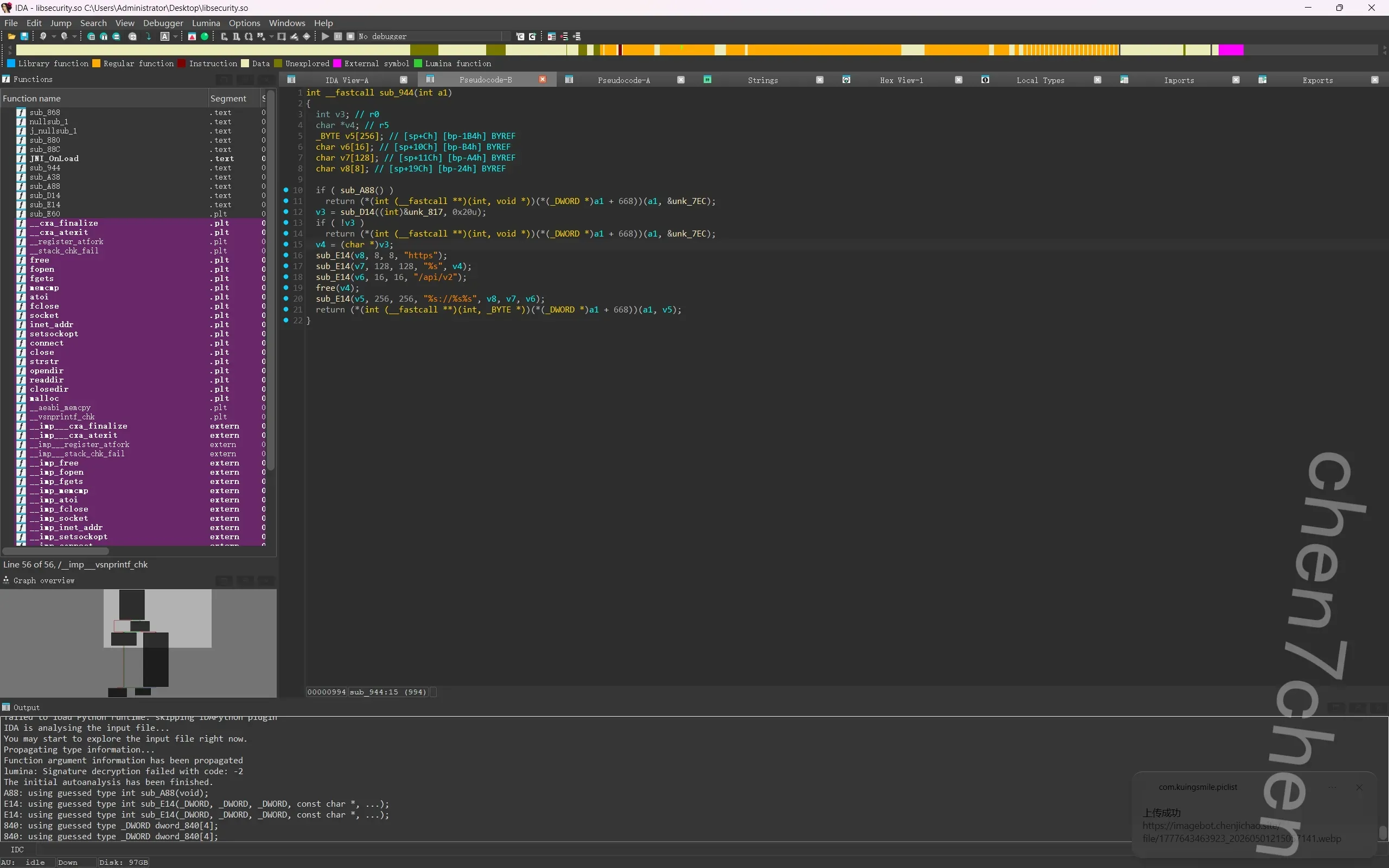This screenshot has height=868, width=1389.
Task: Open the No debugger selection dropdown
Action: [x=434, y=36]
